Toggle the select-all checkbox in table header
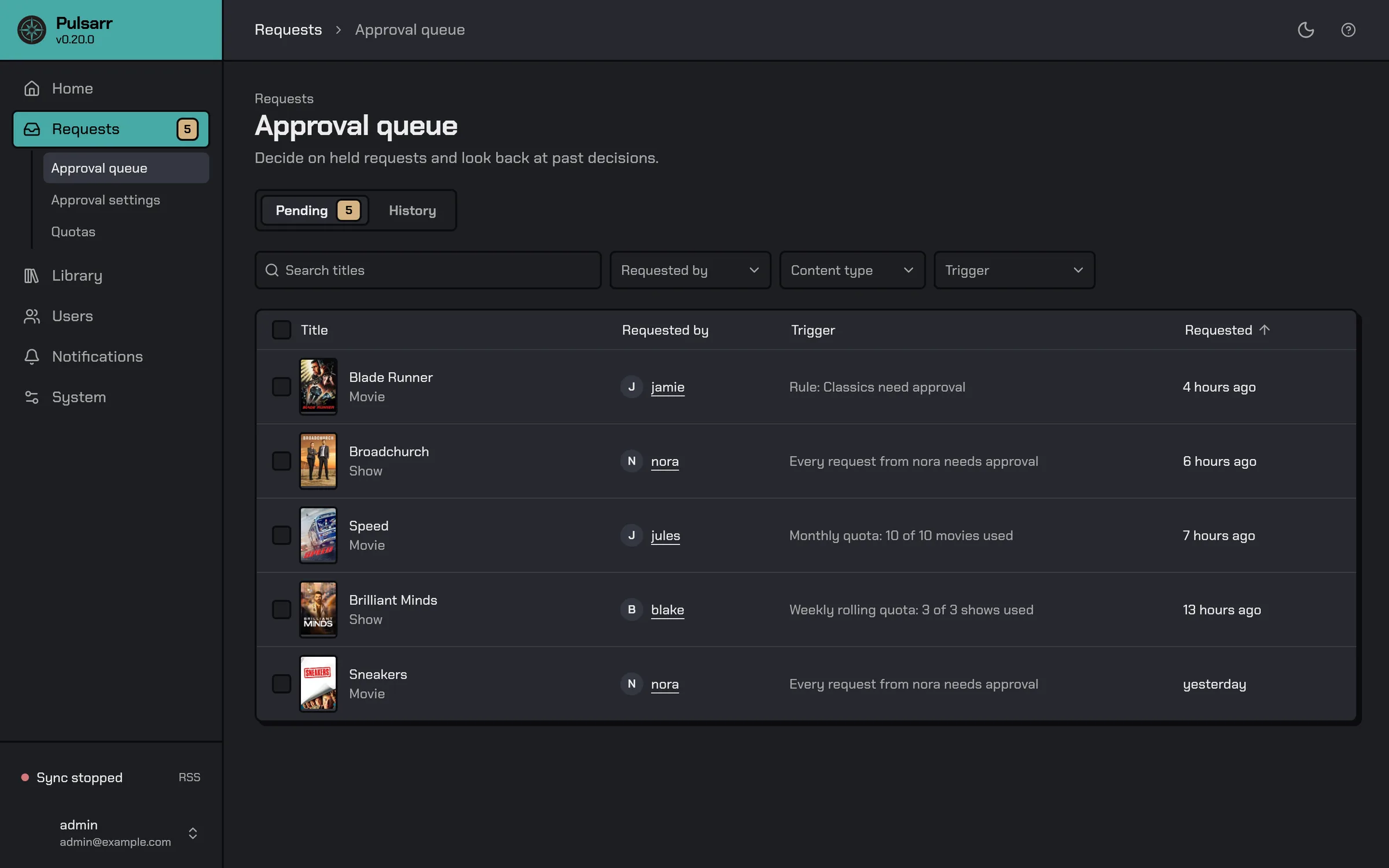 pos(282,330)
